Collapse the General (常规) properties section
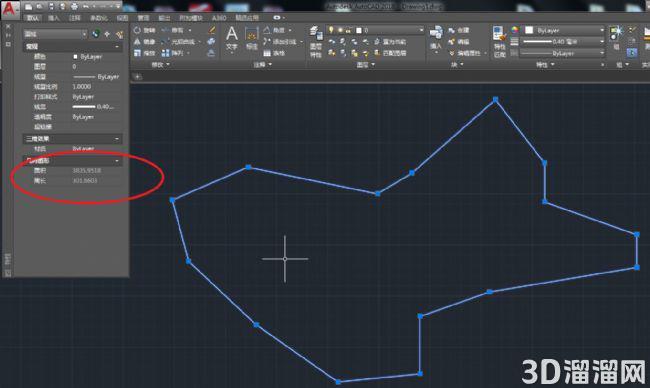The width and height of the screenshot is (650, 388). 116,46
